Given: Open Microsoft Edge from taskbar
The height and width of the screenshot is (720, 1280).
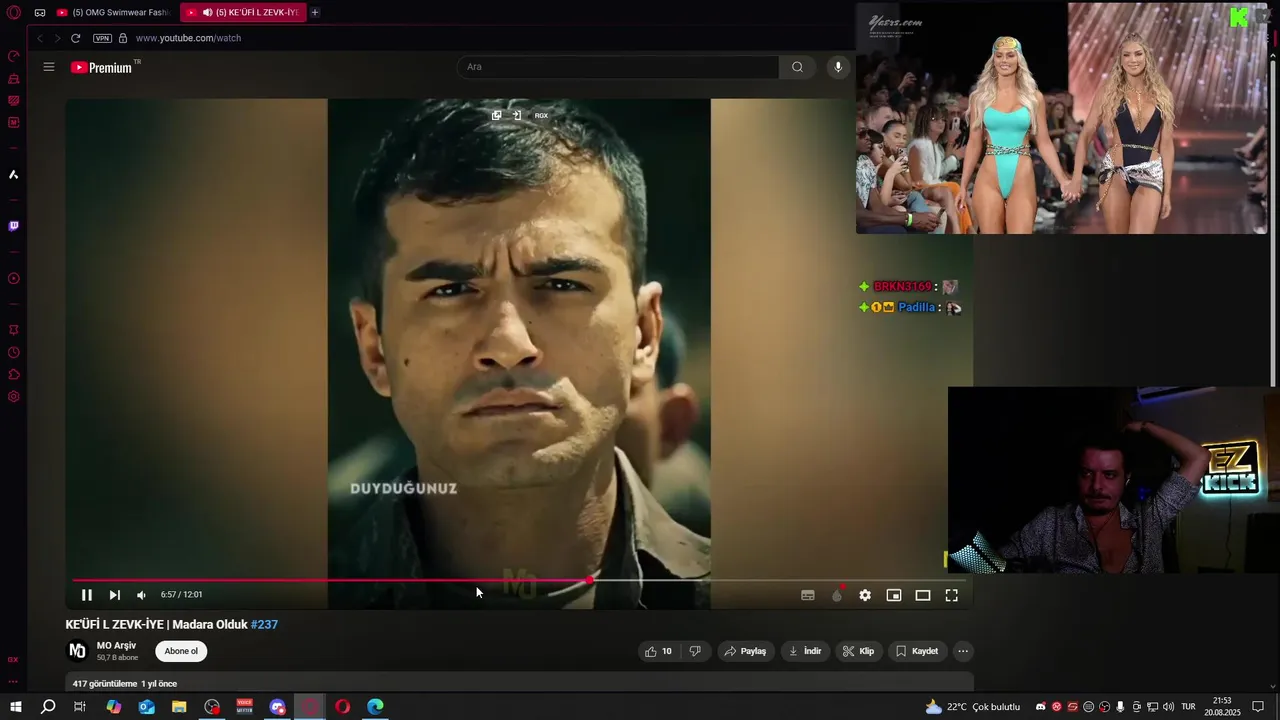Looking at the screenshot, I should (375, 707).
